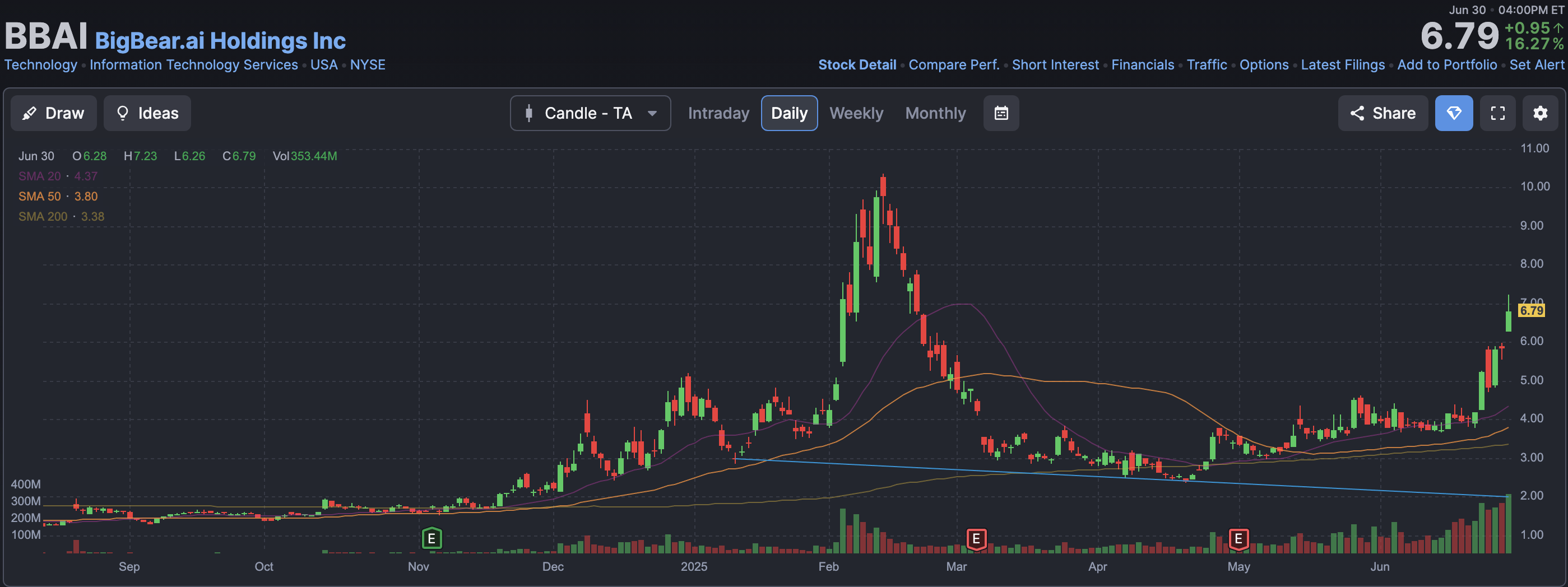The height and width of the screenshot is (587, 1568).
Task: Switch to Weekly timeframe
Action: [856, 113]
